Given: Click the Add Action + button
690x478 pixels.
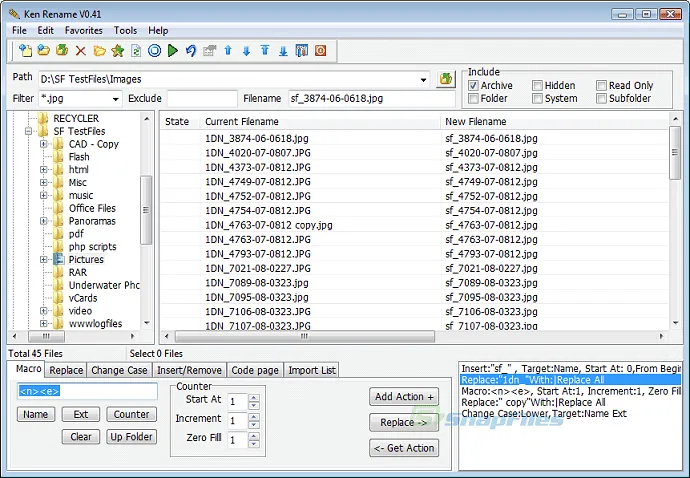Looking at the screenshot, I should click(404, 397).
